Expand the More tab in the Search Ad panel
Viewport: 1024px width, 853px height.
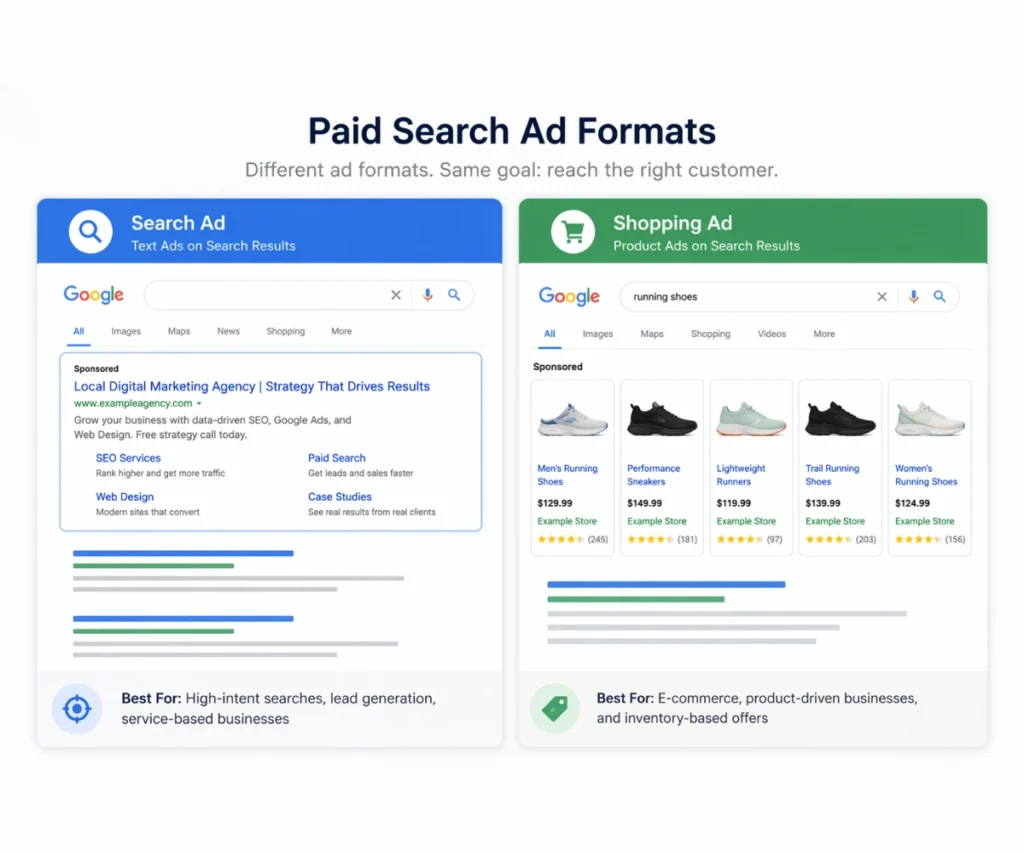point(341,331)
